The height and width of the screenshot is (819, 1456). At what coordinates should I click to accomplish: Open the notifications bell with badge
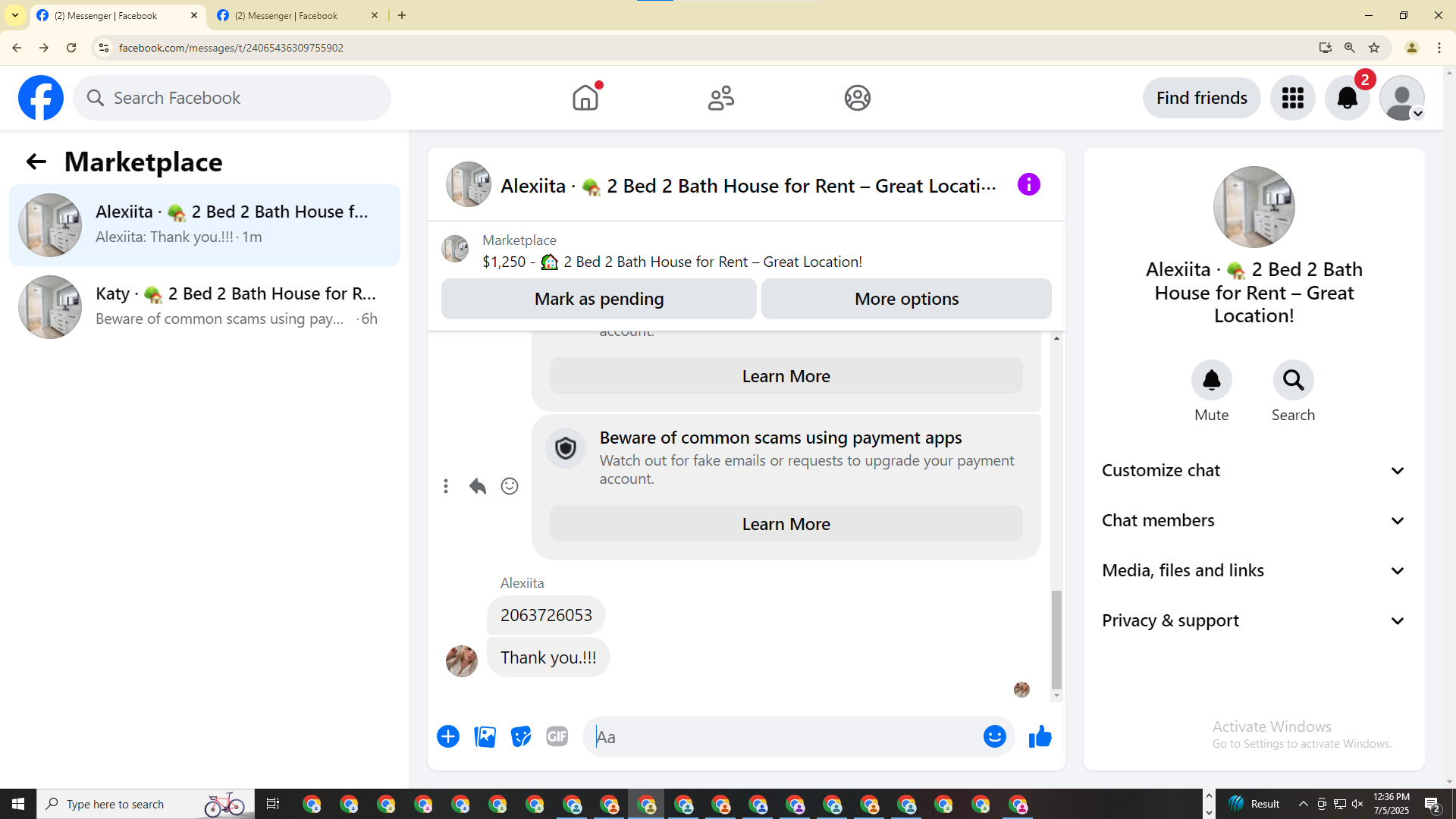click(1347, 98)
